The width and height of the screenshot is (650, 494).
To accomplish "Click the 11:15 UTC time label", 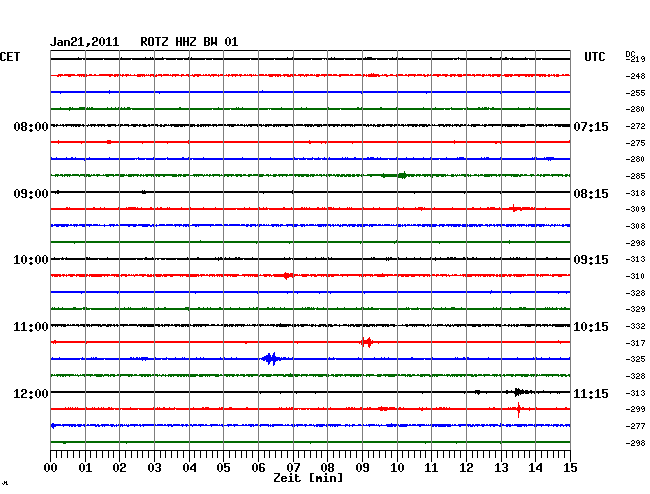I will [591, 393].
